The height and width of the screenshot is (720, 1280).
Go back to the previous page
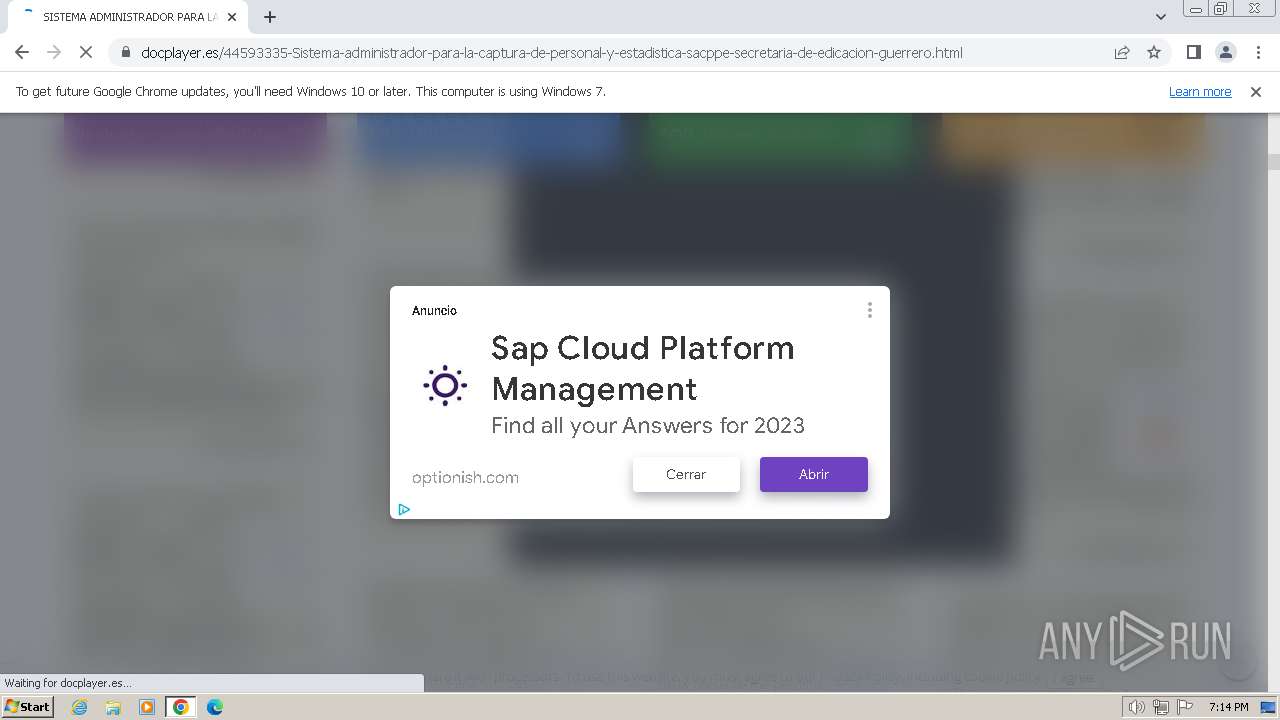(x=22, y=53)
